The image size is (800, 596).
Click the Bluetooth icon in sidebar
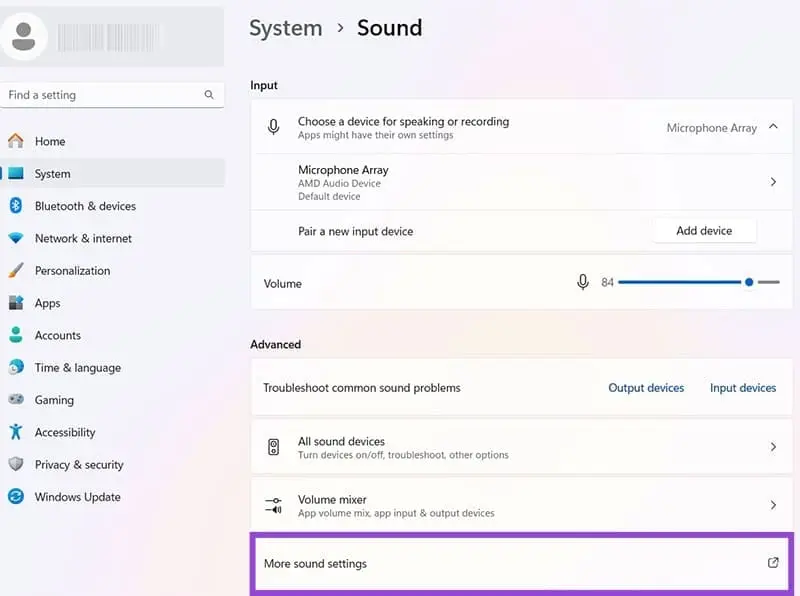[16, 206]
